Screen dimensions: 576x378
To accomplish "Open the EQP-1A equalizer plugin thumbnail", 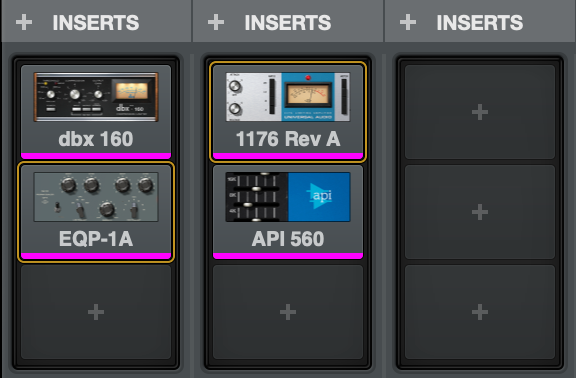I will tap(96, 197).
